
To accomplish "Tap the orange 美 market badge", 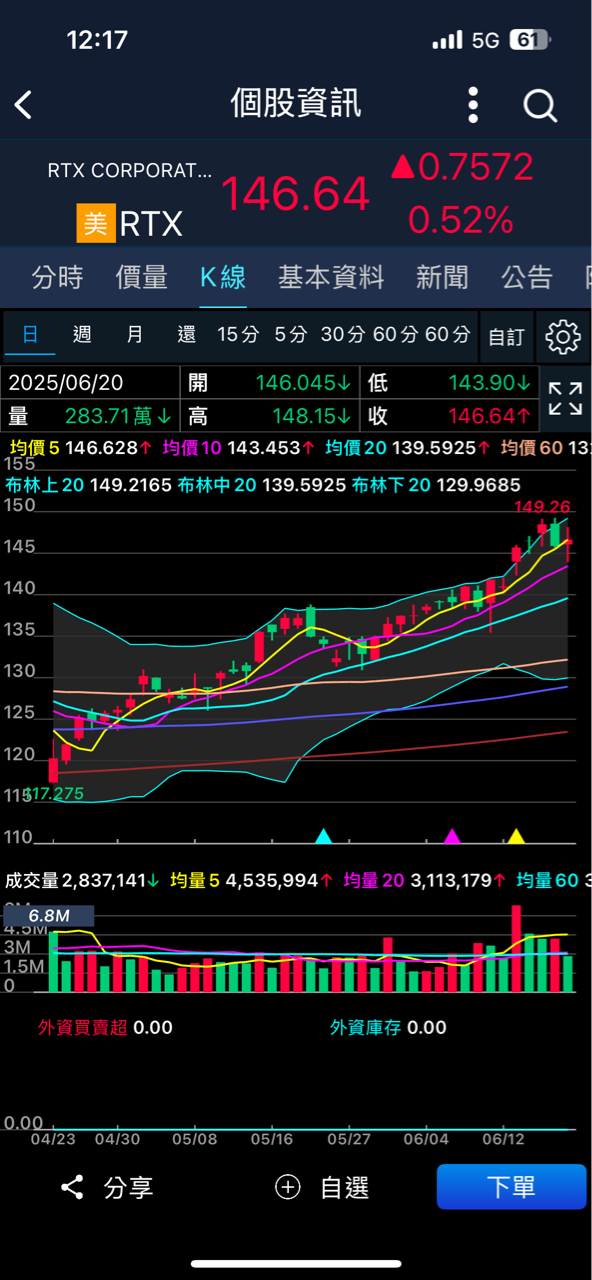I will 96,223.
